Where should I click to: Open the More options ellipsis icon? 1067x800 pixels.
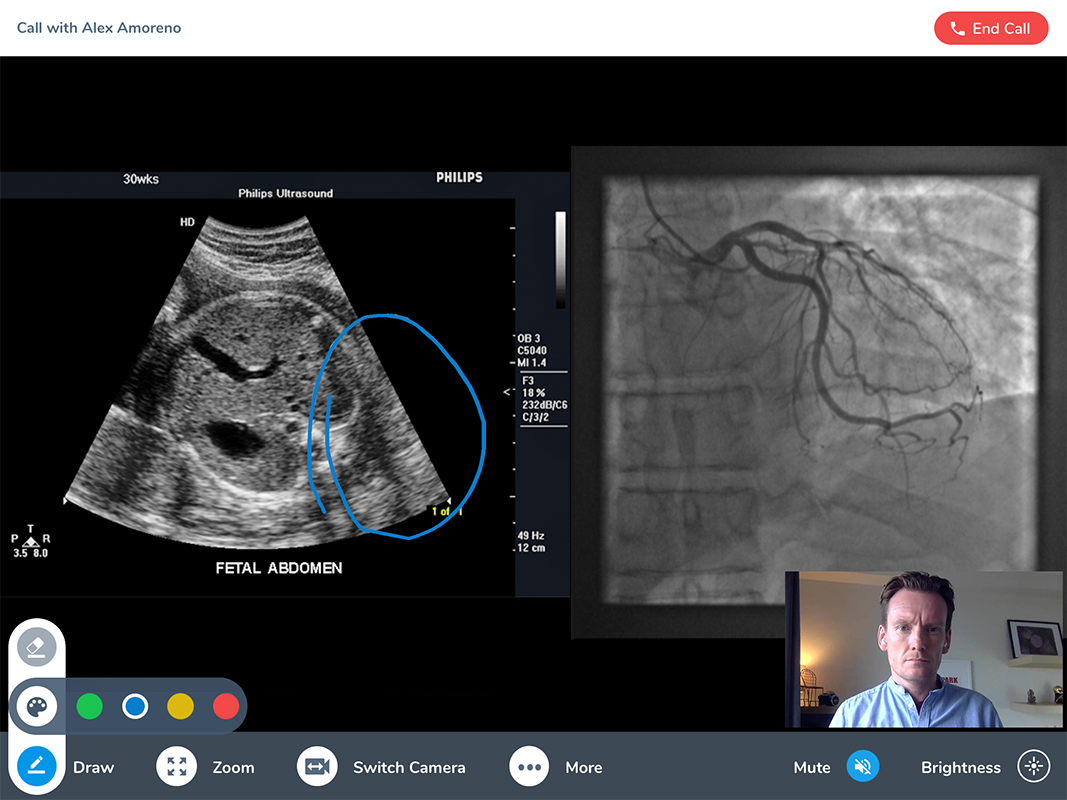coord(529,767)
